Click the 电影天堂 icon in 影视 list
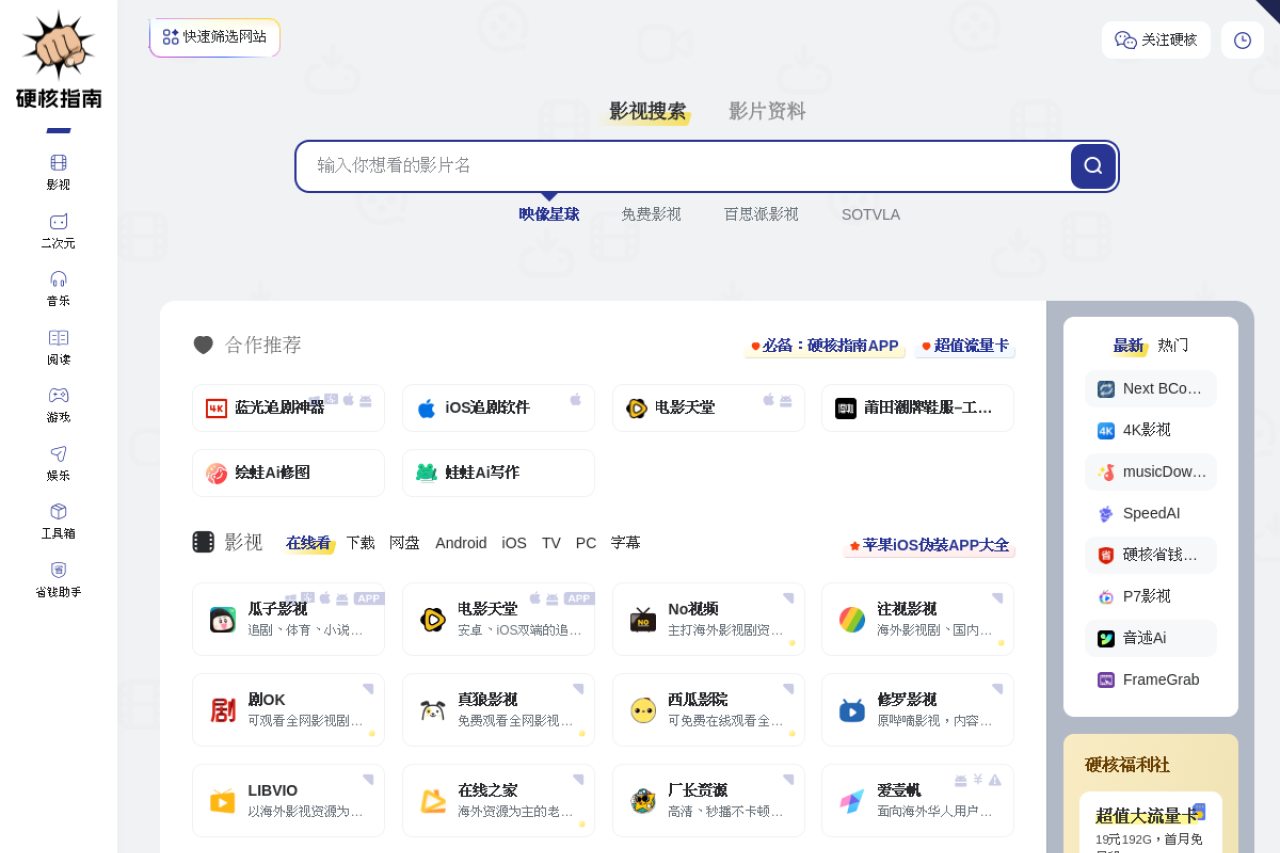 point(433,620)
